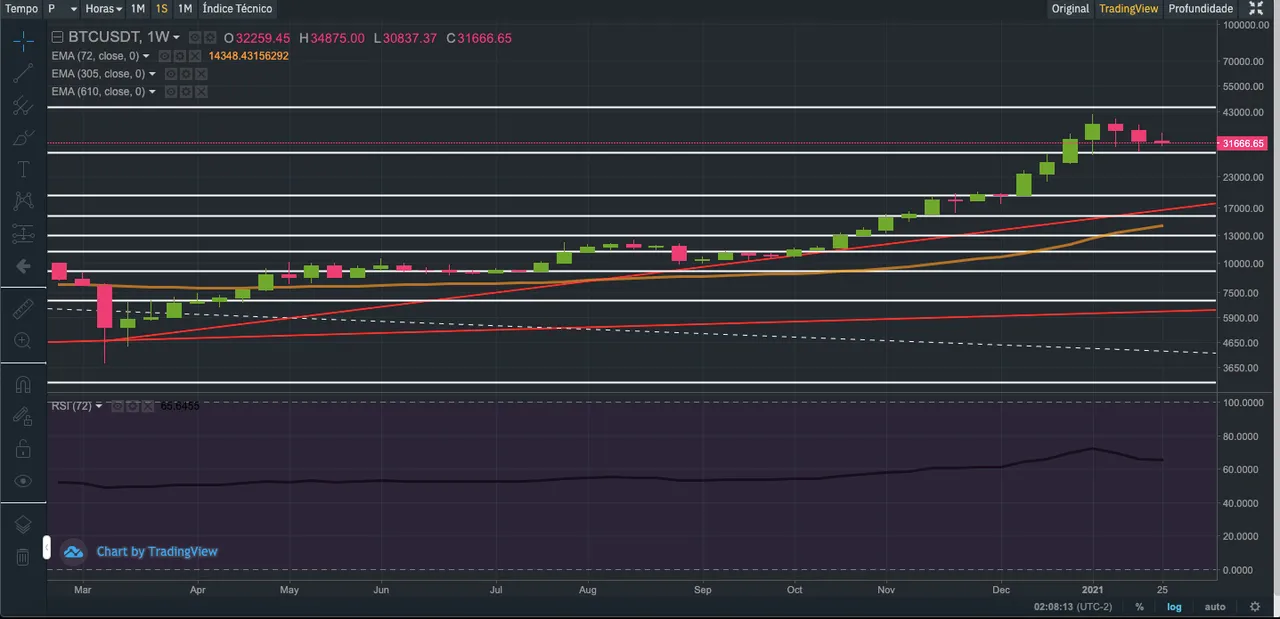This screenshot has height=619, width=1280.
Task: Open the pitchfork drawing tools
Action: (23, 105)
